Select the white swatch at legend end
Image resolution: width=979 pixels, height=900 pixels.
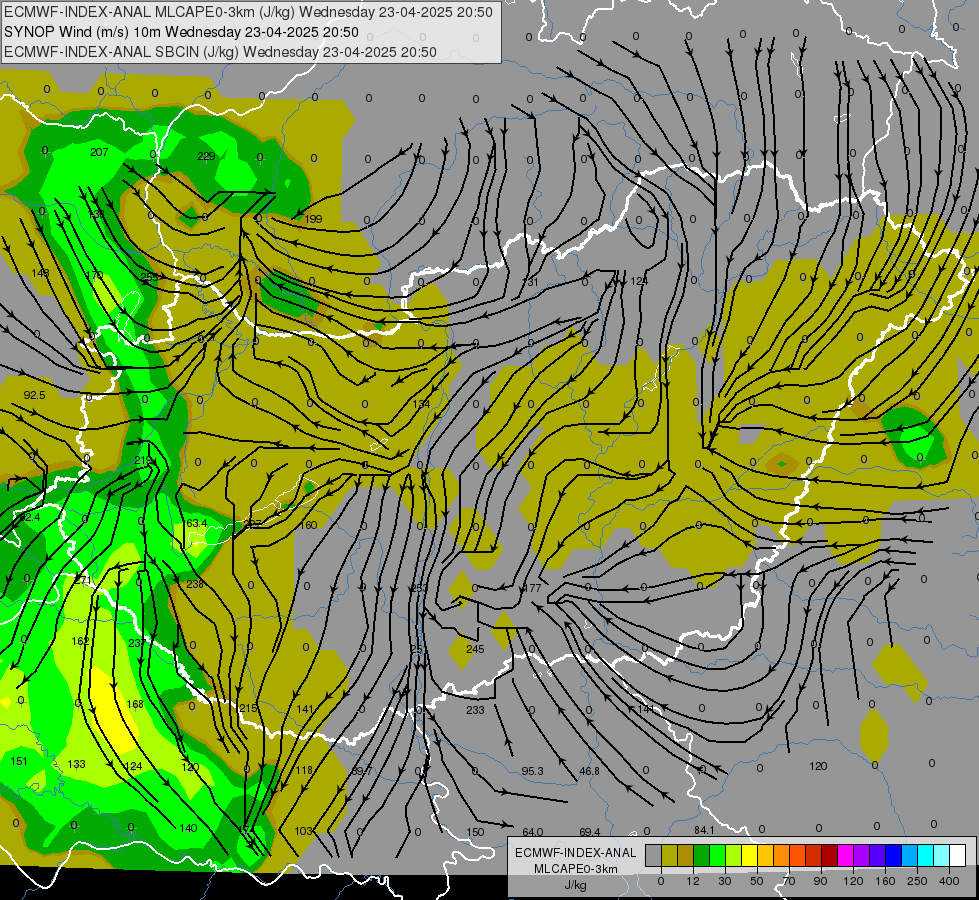958,855
